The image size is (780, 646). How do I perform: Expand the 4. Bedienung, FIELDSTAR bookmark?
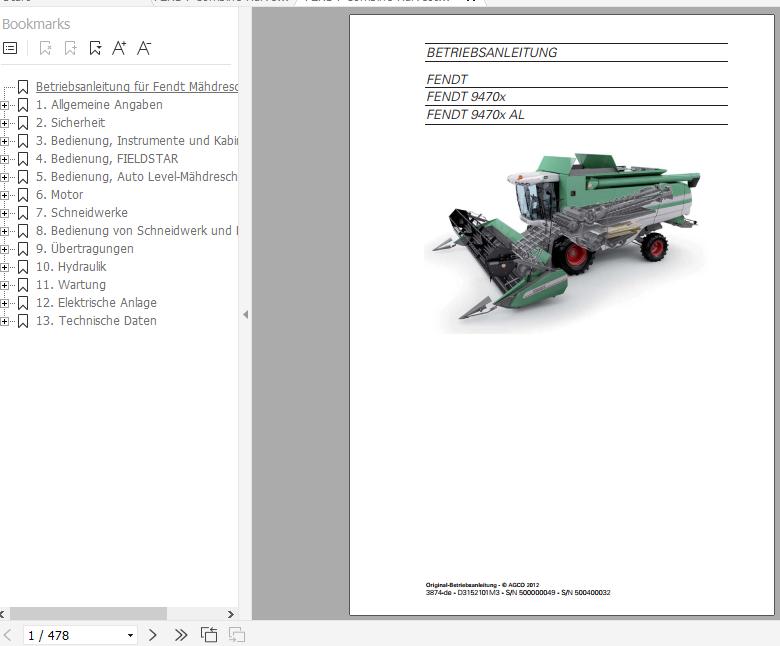pos(4,159)
